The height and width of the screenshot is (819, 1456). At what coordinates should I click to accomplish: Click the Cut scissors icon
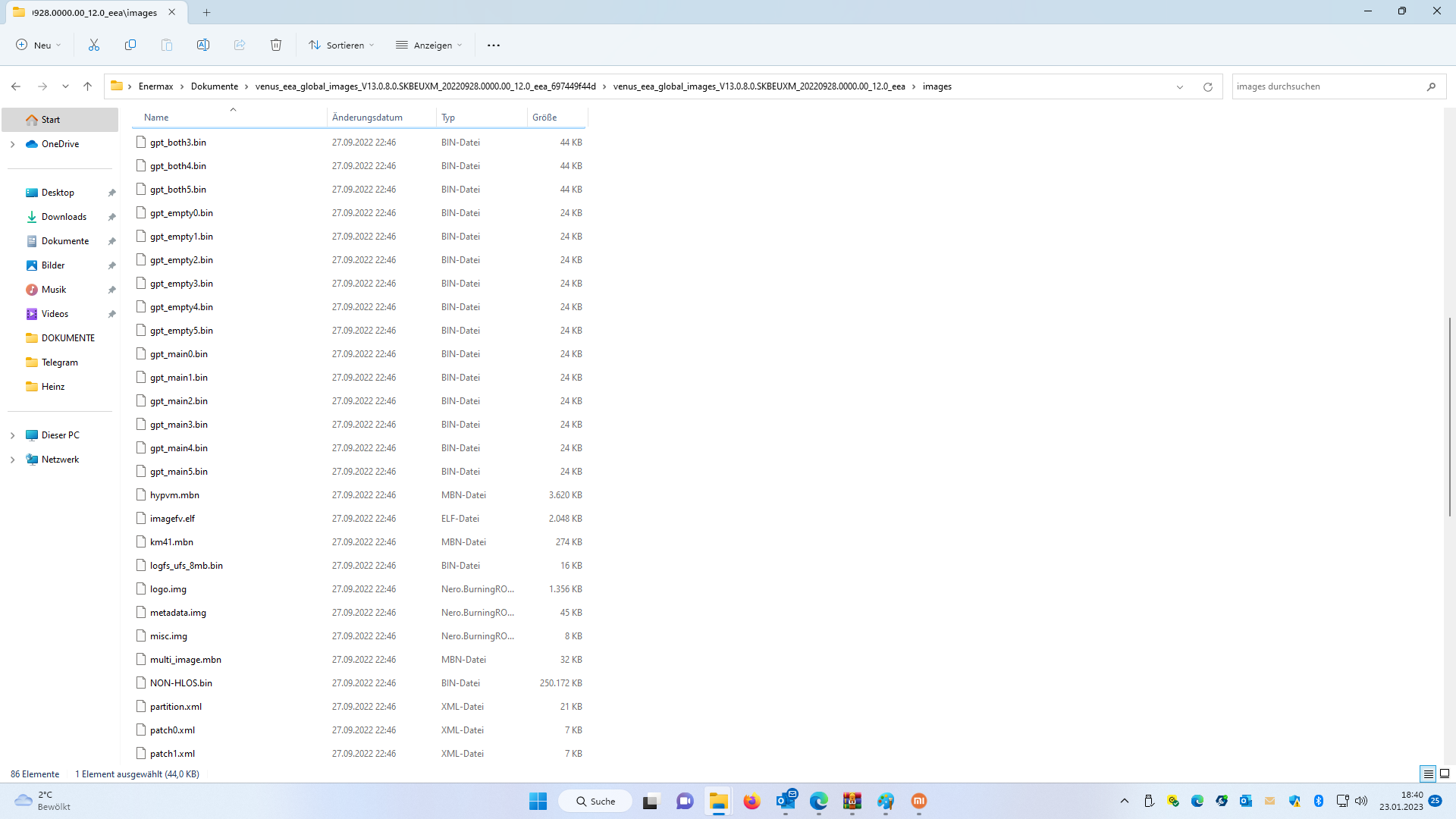[94, 45]
